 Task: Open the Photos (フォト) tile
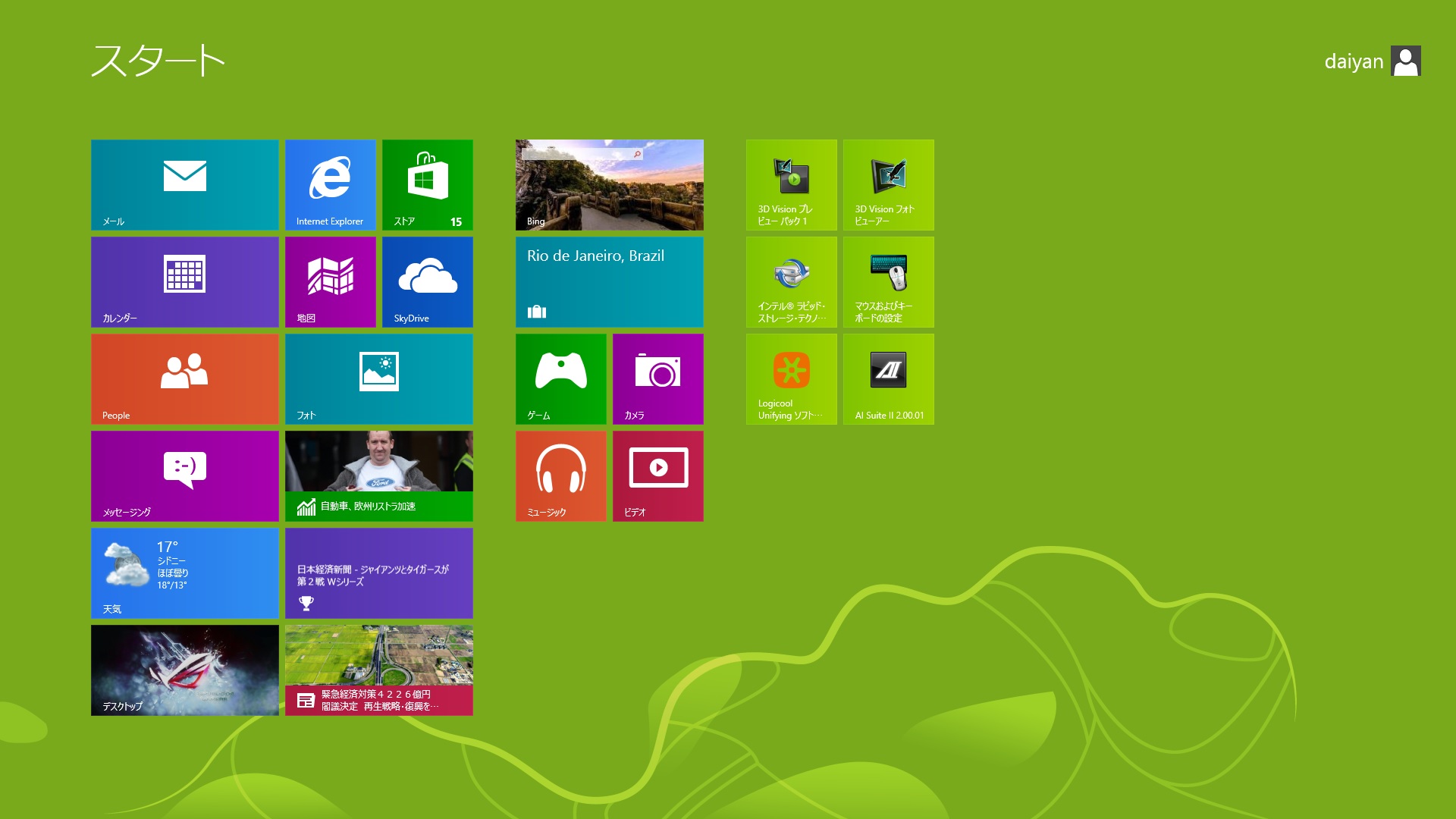378,378
